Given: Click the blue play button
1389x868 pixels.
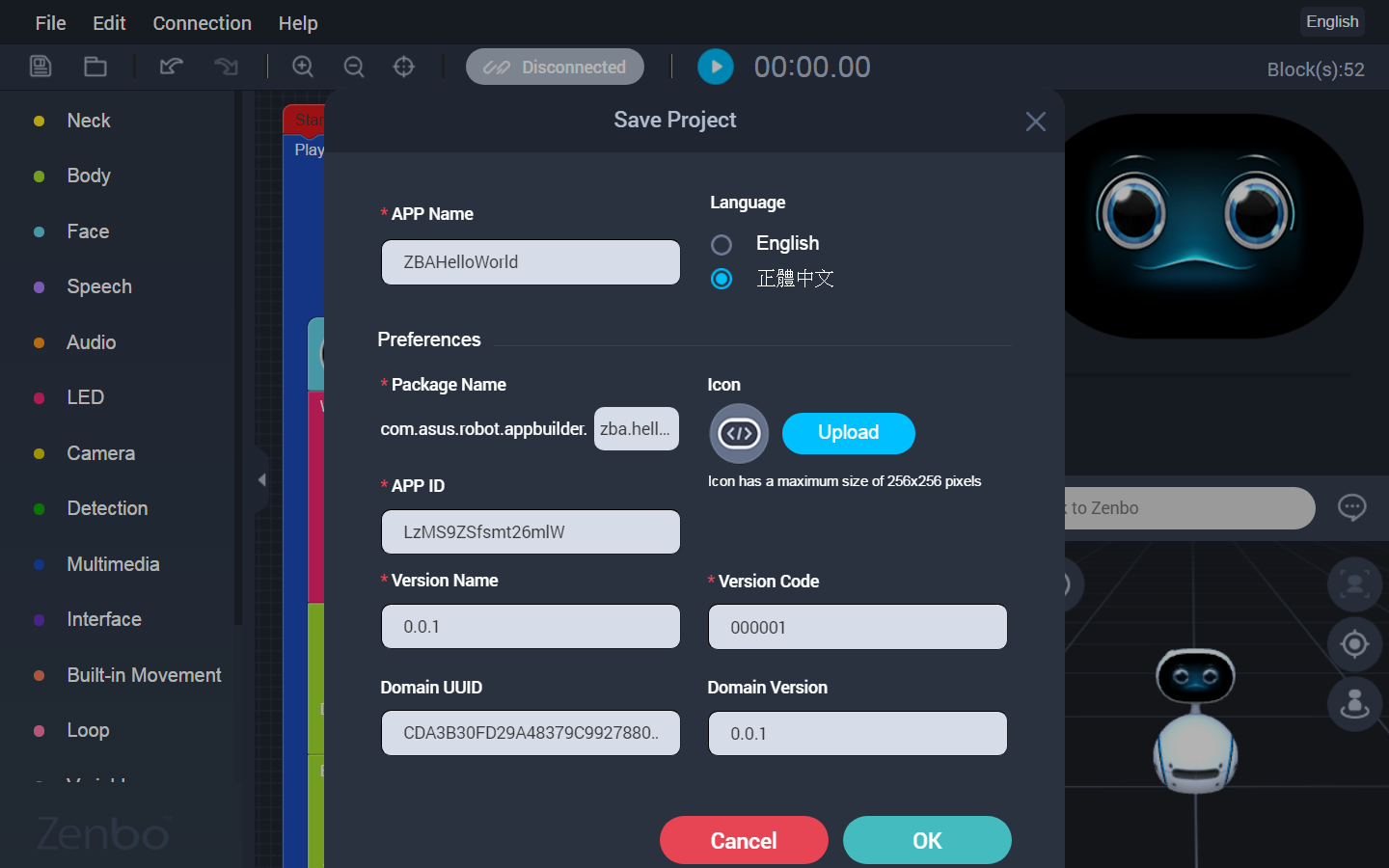Looking at the screenshot, I should 716,67.
